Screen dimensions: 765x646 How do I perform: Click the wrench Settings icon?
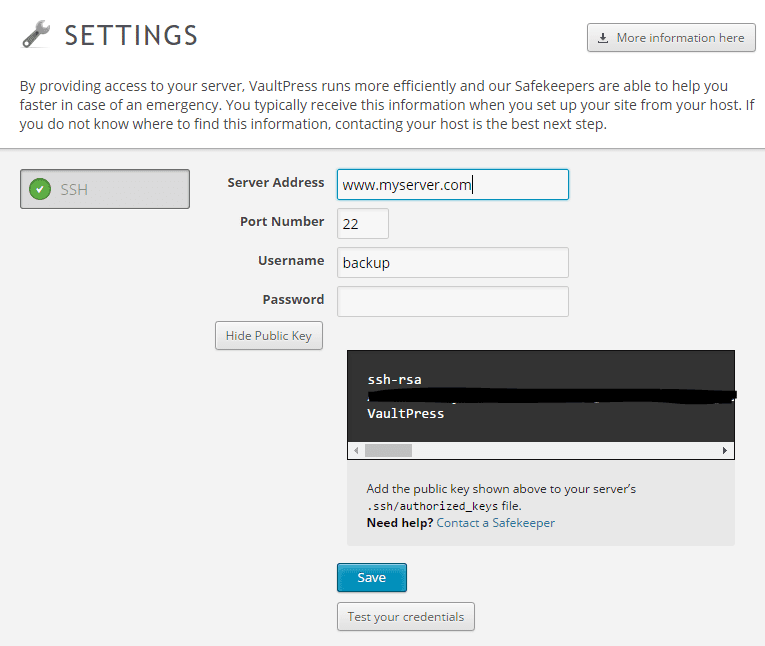coord(36,36)
